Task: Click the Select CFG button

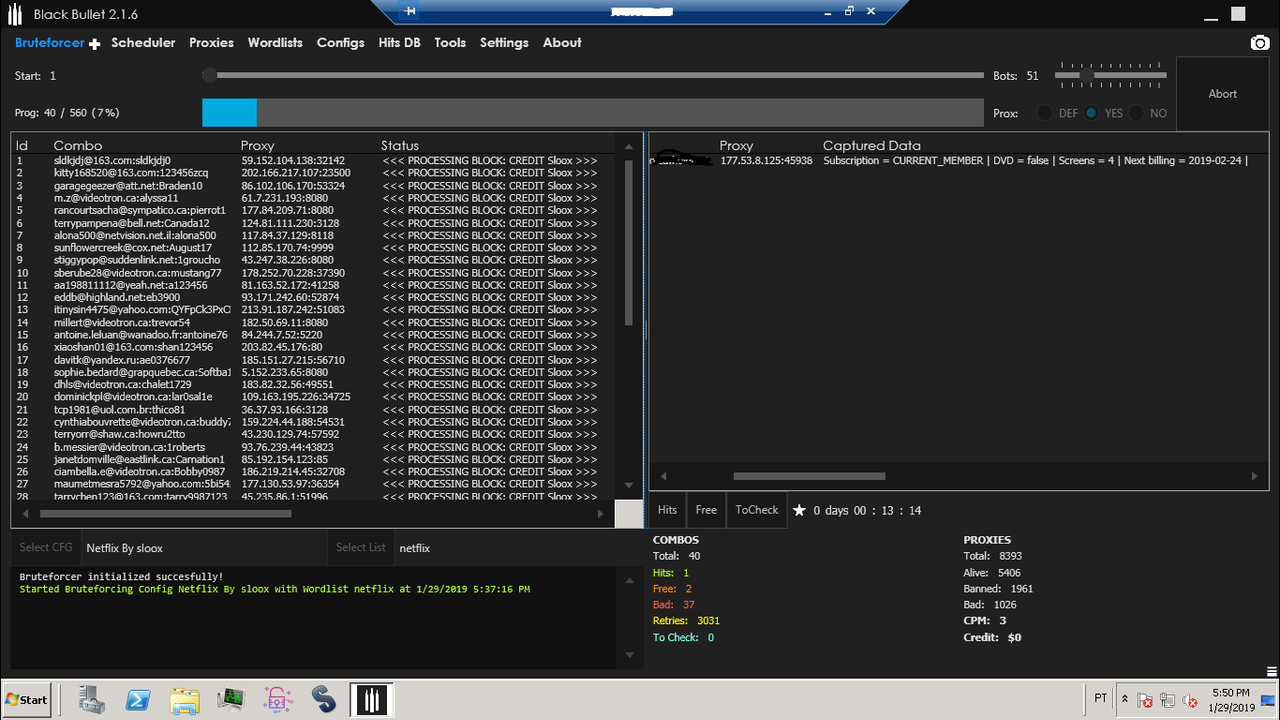Action: point(46,547)
